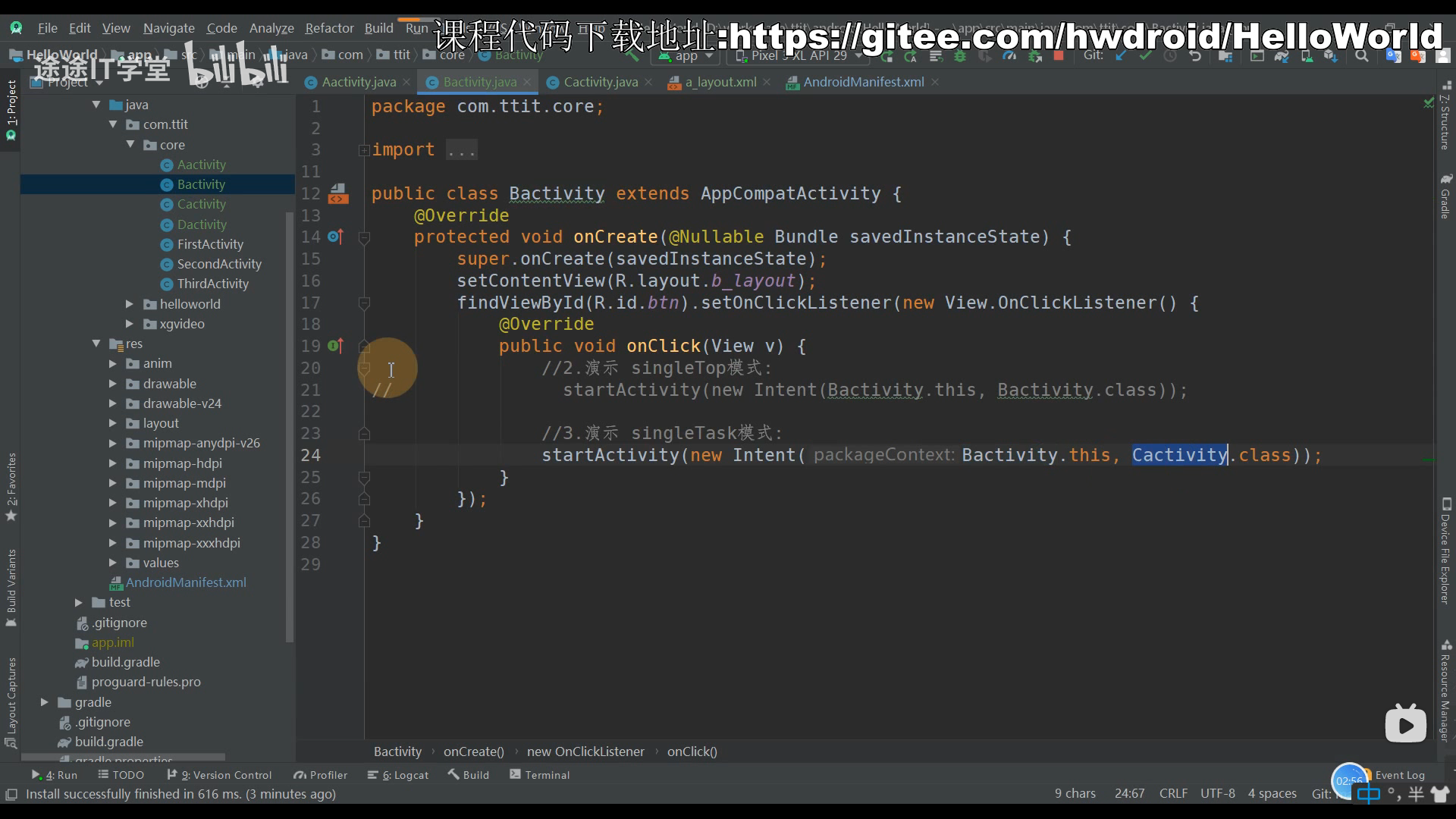Open the File menu
Viewport: 1456px width, 819px height.
click(x=48, y=28)
